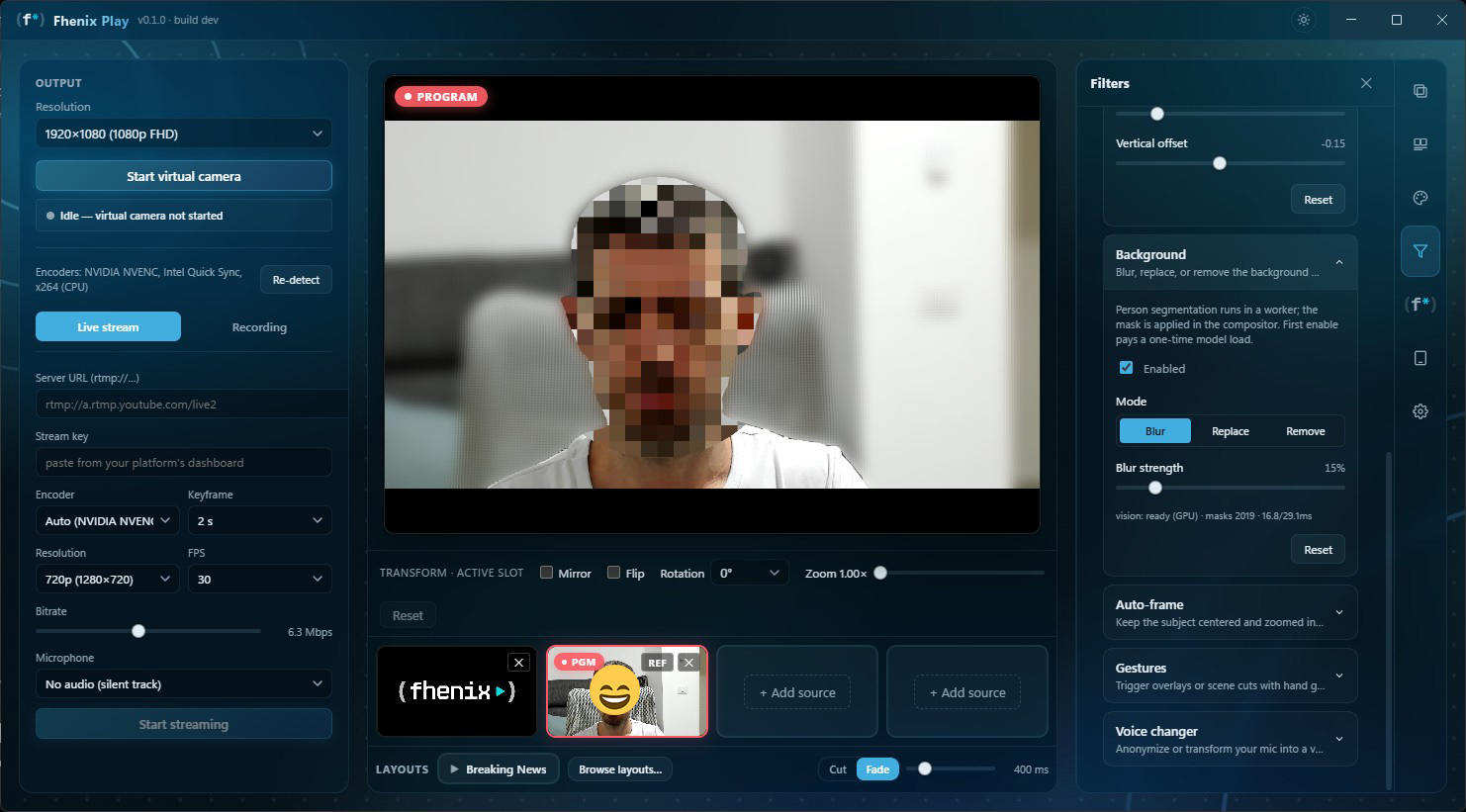This screenshot has width=1466, height=812.
Task: Switch to the Recording tab
Action: (x=259, y=327)
